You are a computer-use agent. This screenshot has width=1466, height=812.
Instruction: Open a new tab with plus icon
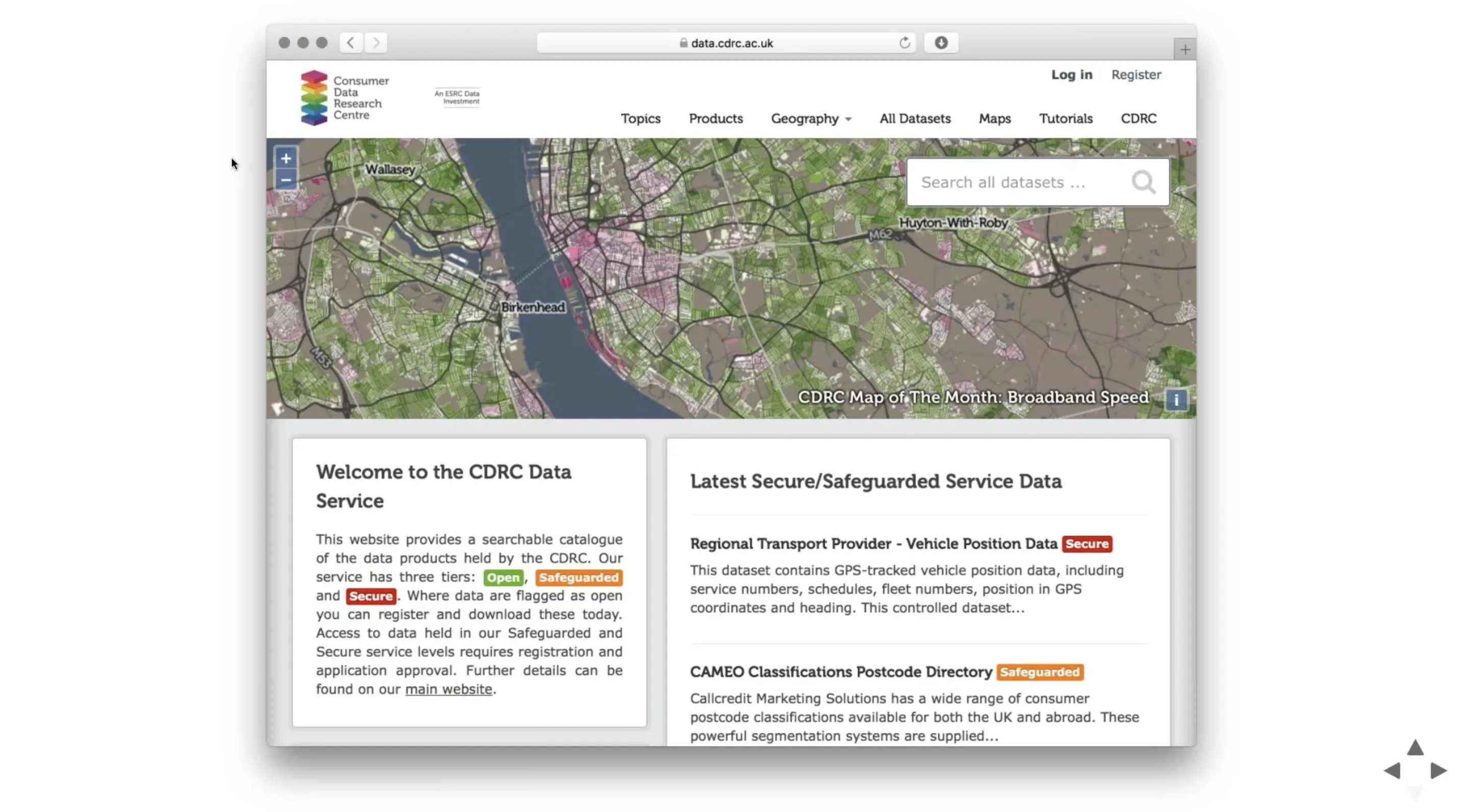pyautogui.click(x=1184, y=49)
